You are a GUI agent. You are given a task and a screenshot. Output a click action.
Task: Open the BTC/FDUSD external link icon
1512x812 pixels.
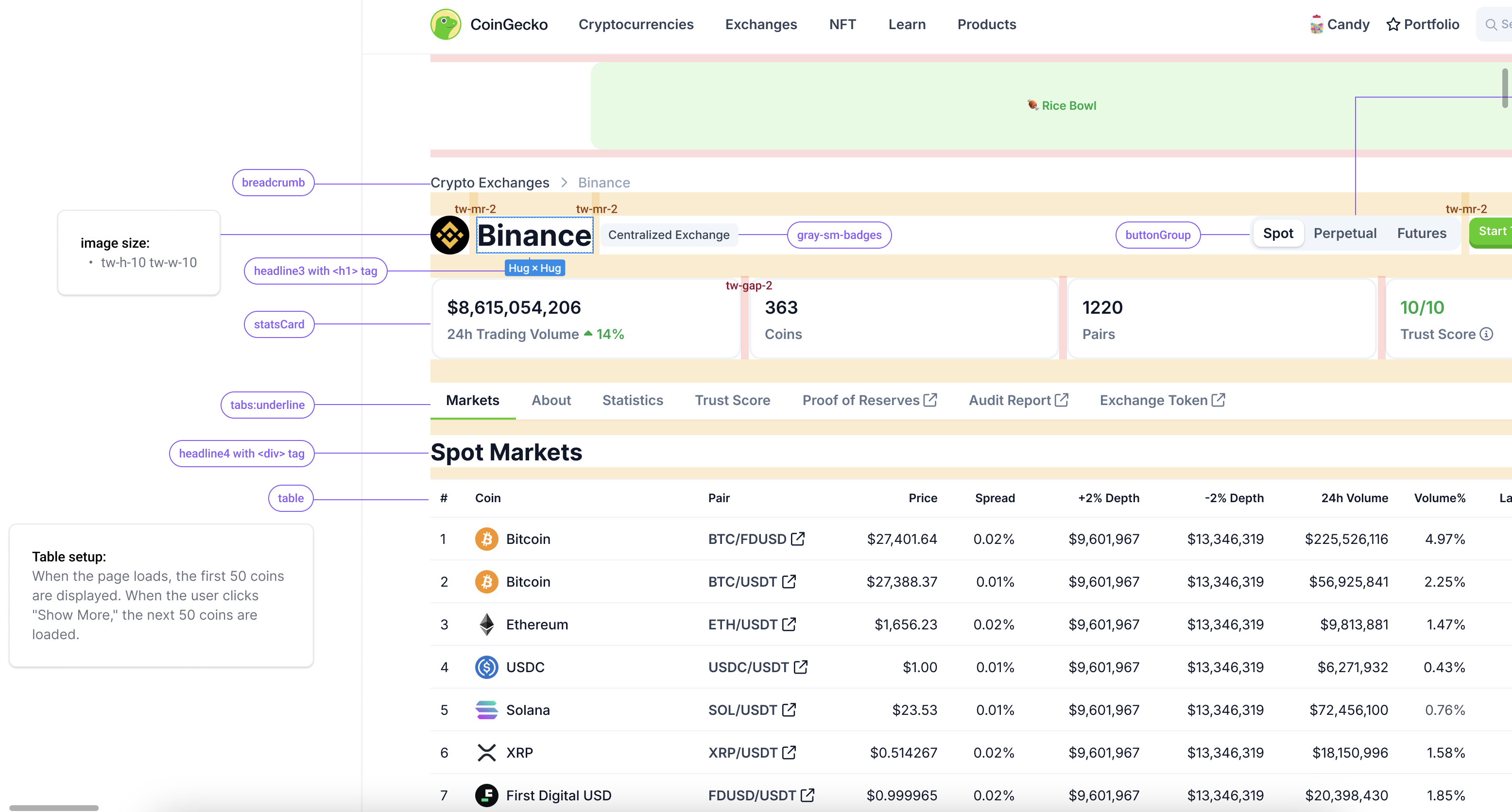(797, 538)
